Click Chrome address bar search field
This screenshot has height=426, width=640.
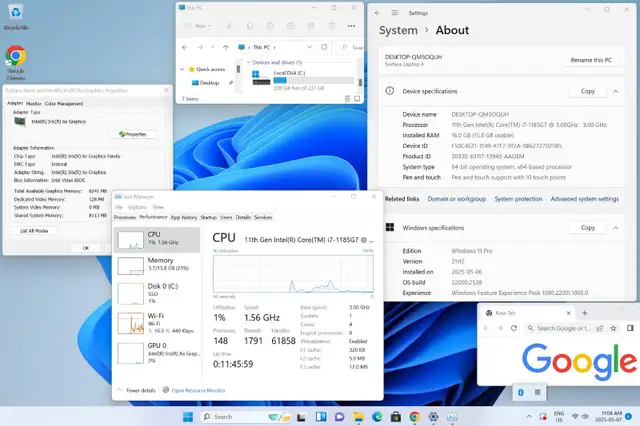click(564, 328)
